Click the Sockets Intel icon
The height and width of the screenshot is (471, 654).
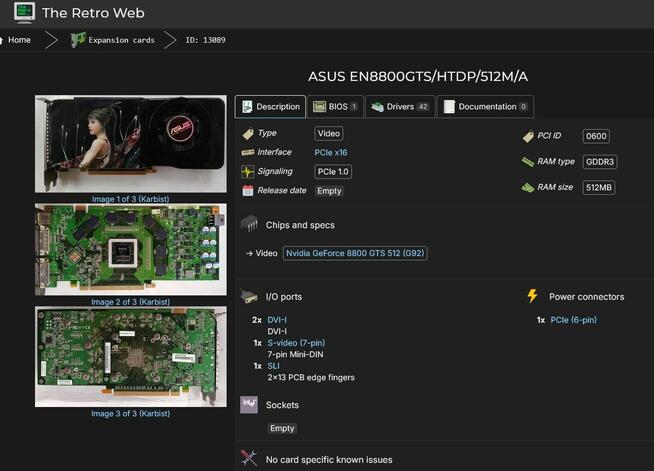tap(249, 405)
